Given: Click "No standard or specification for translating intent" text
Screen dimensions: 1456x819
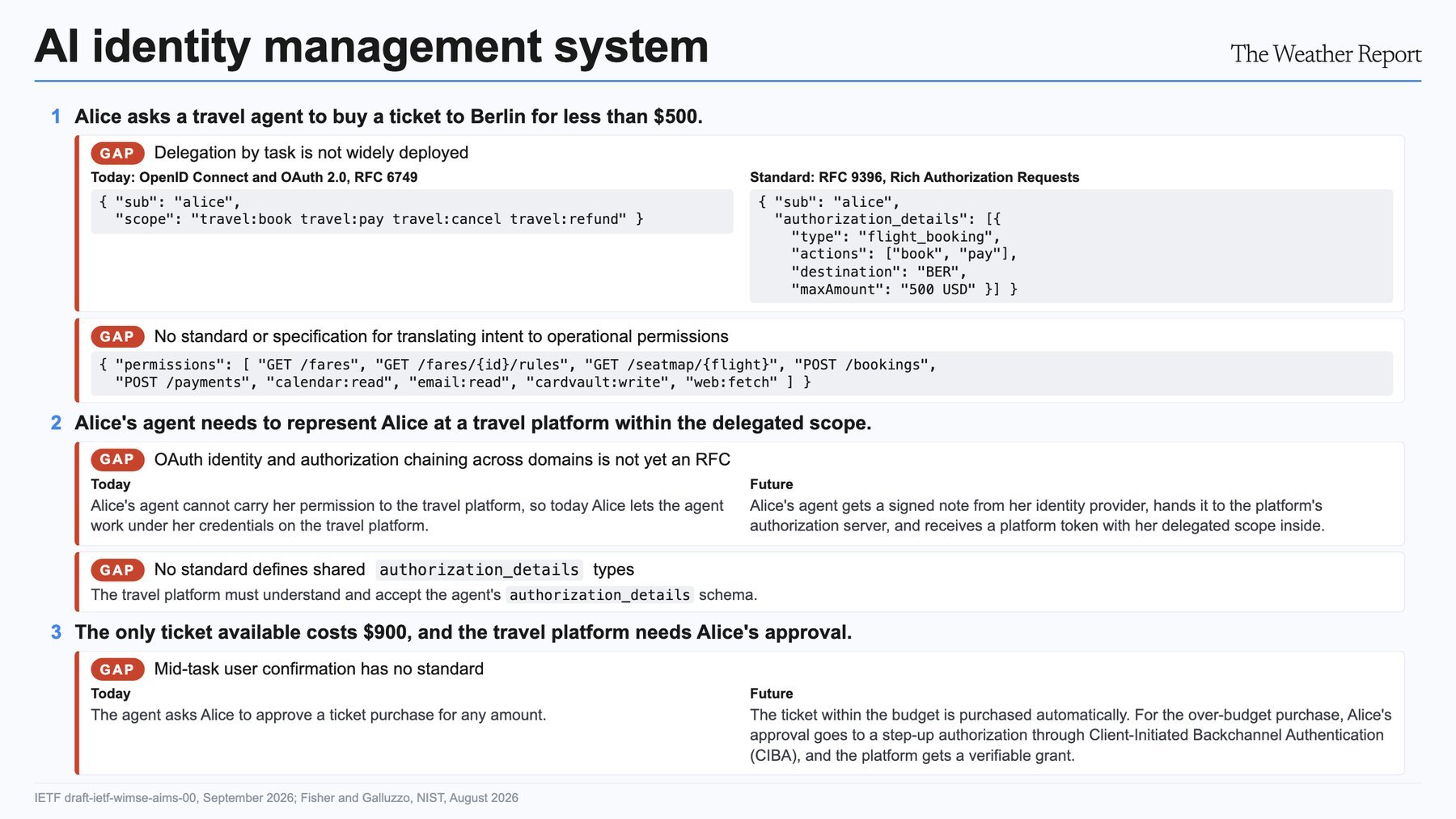Looking at the screenshot, I should tap(441, 336).
